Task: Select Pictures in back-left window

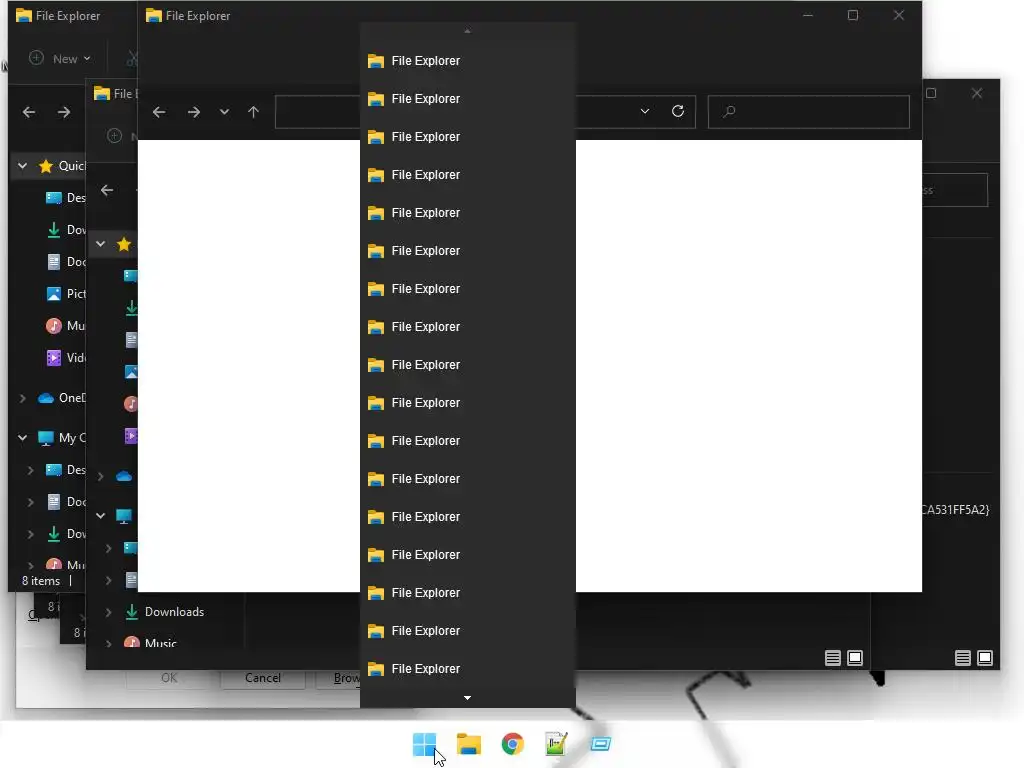Action: (65, 293)
